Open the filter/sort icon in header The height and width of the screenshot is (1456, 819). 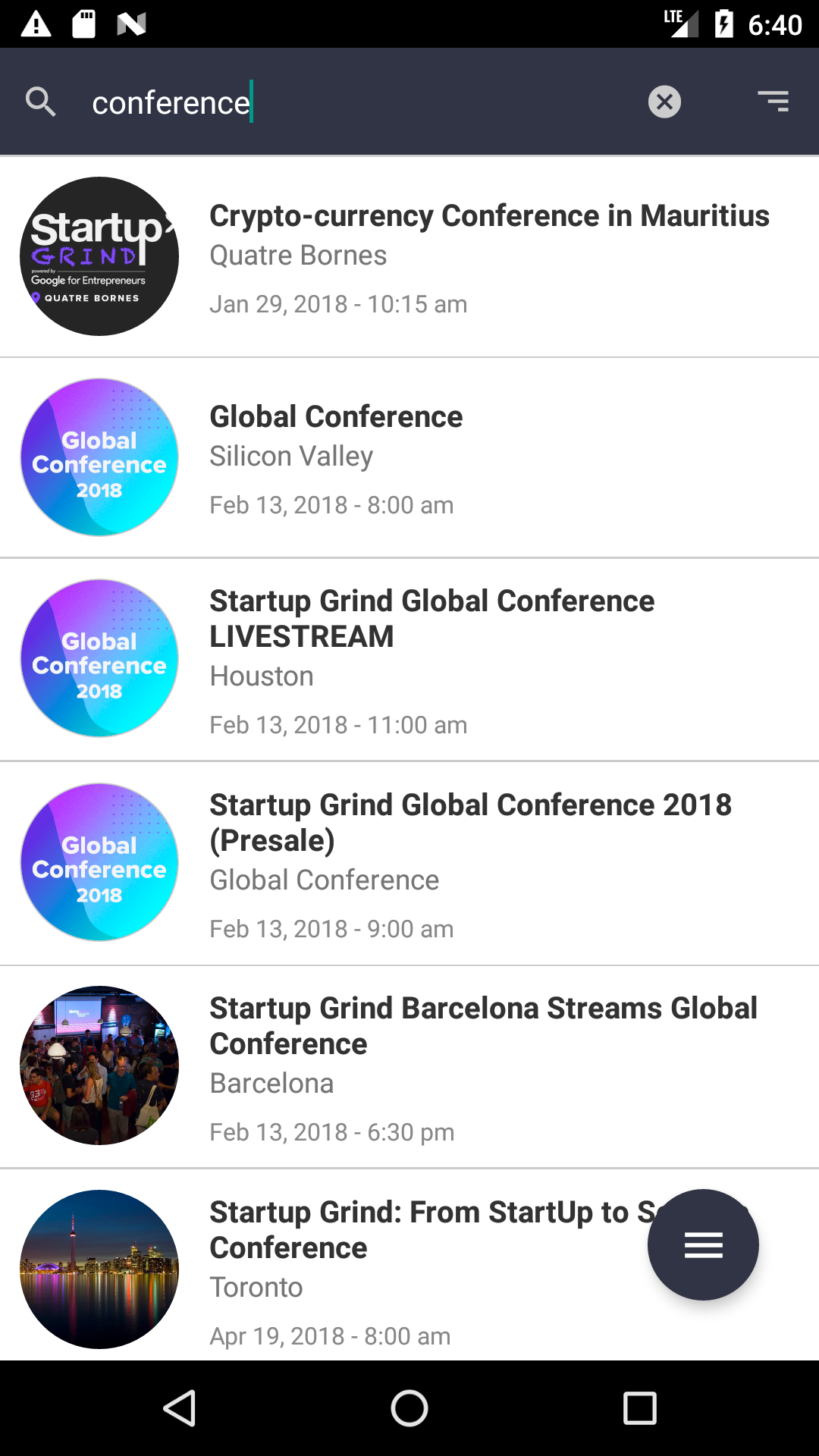773,102
